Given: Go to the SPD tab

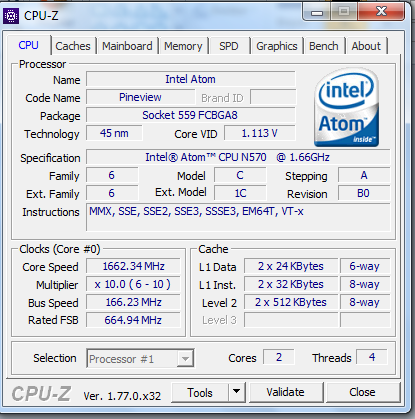Looking at the screenshot, I should click(x=229, y=46).
